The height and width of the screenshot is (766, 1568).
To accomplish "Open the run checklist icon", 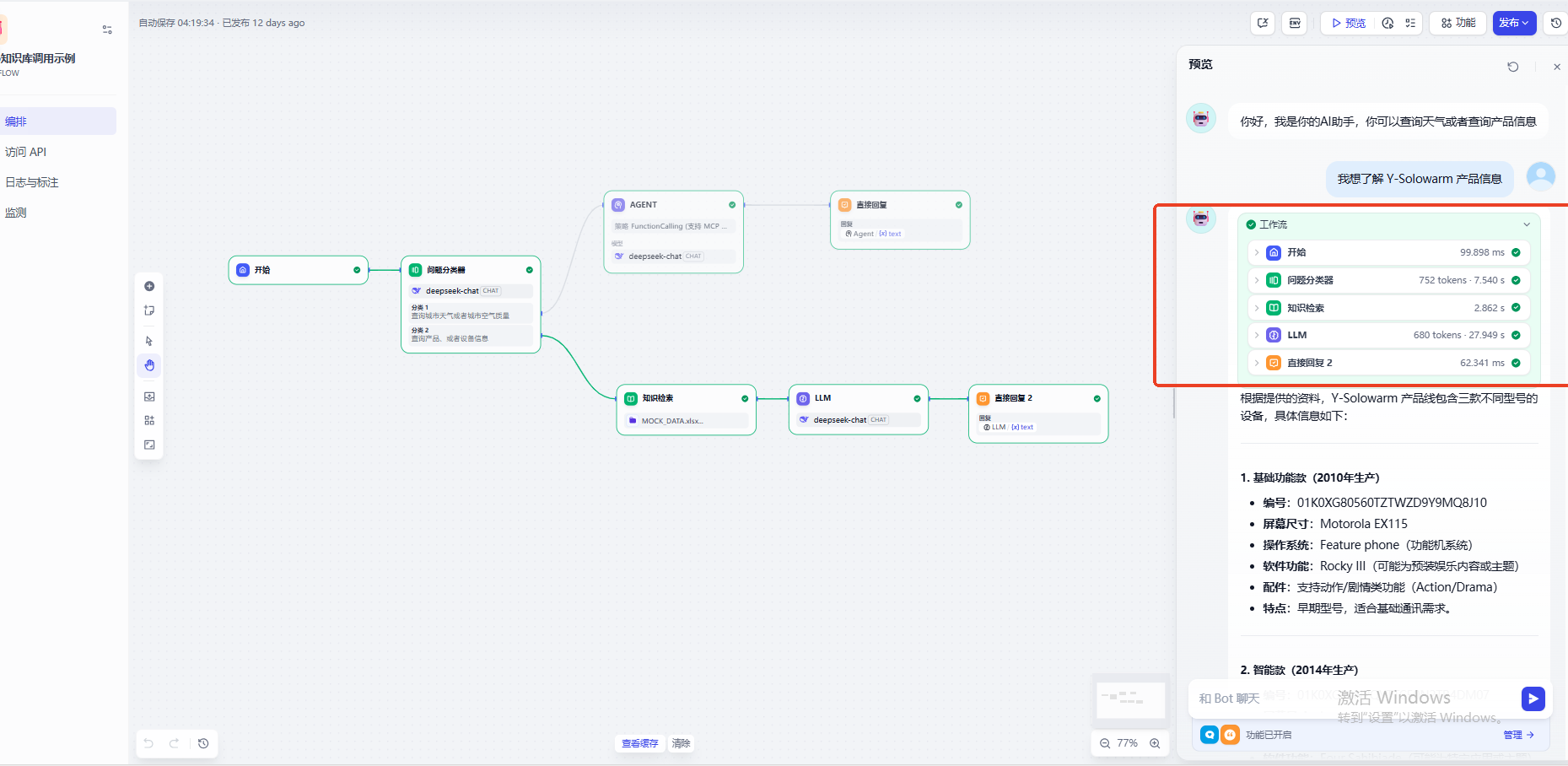I will [1410, 23].
